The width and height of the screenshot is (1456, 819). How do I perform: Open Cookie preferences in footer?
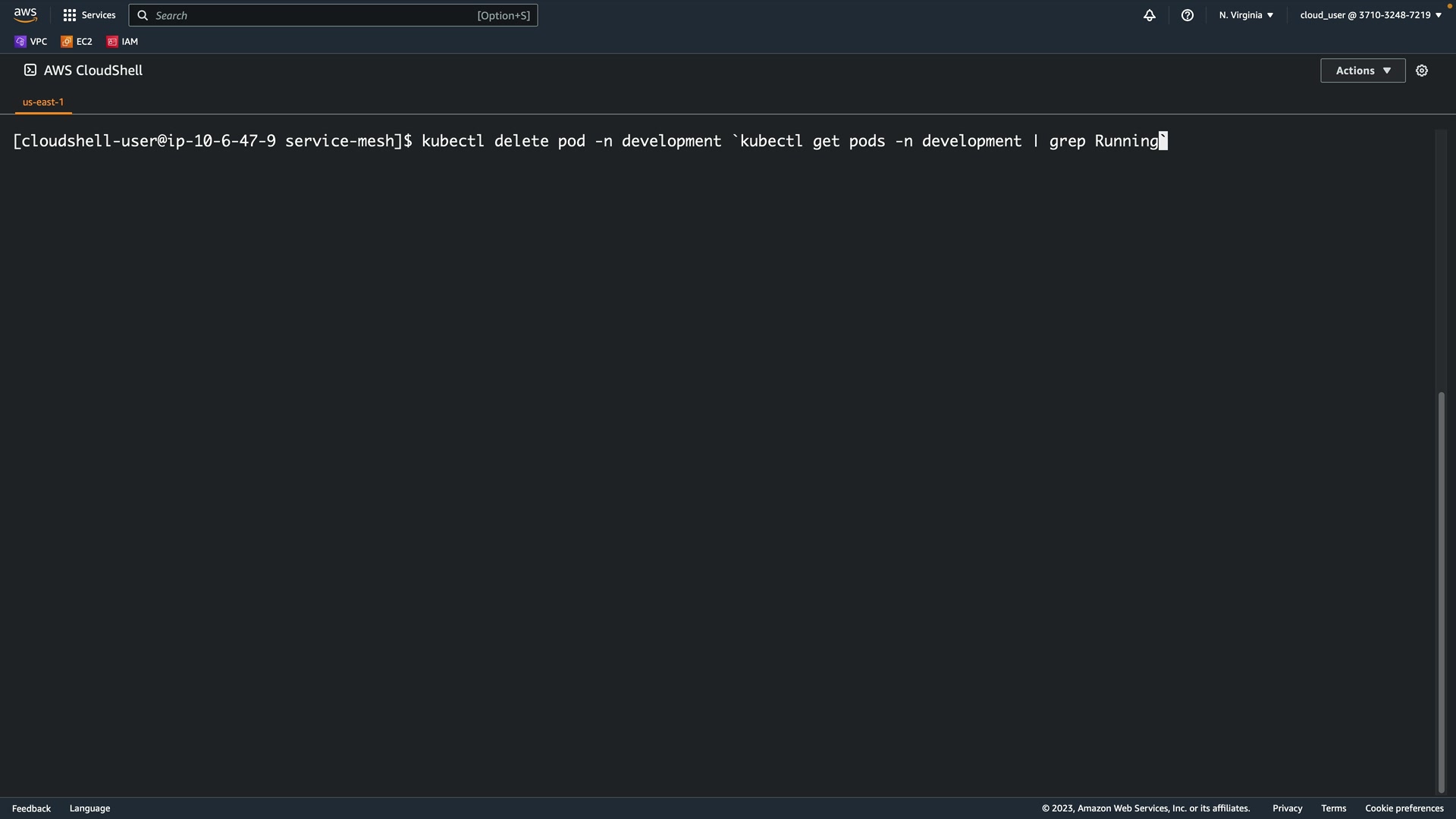pos(1404,808)
